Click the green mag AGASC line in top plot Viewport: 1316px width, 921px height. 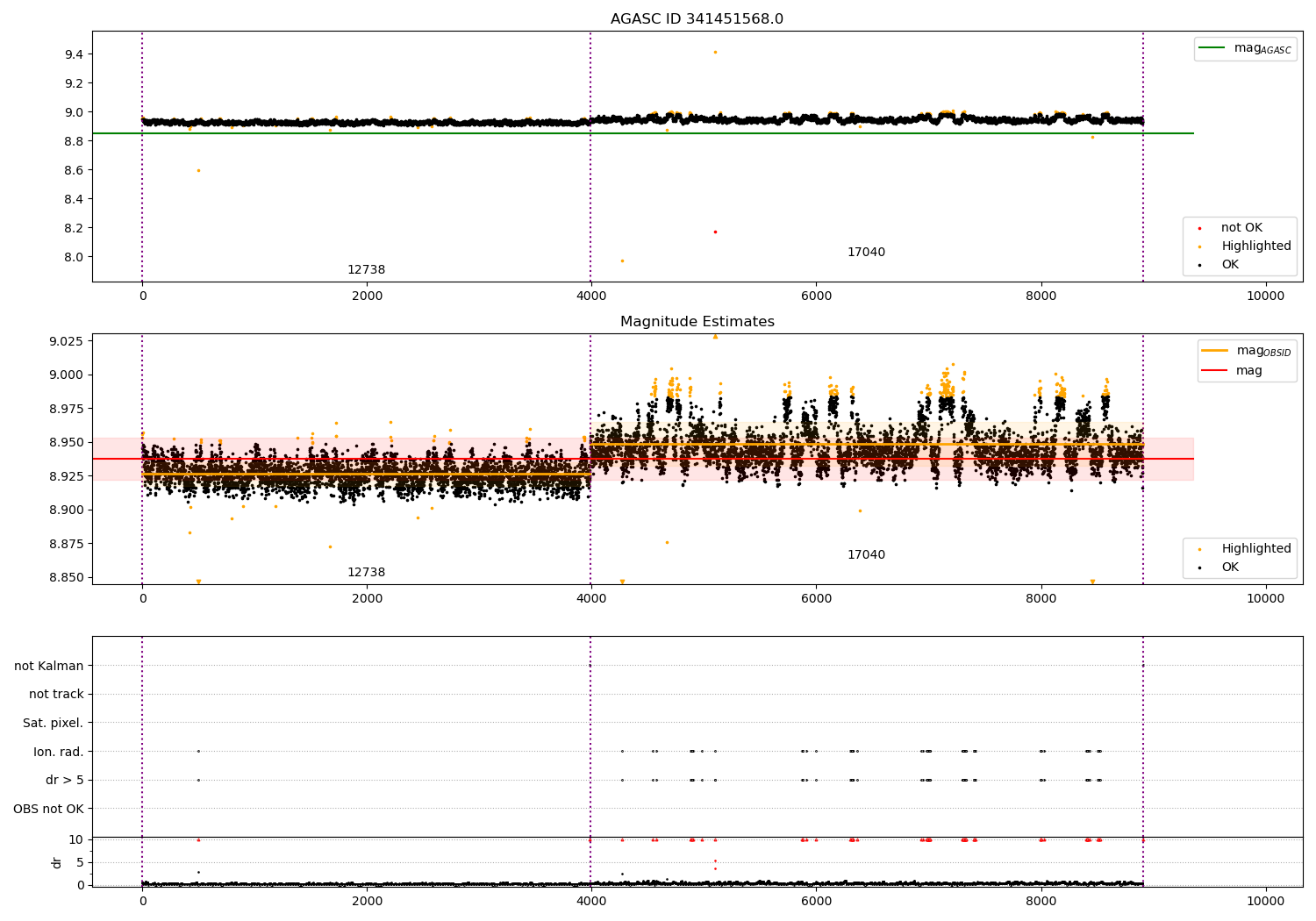[x=642, y=133]
